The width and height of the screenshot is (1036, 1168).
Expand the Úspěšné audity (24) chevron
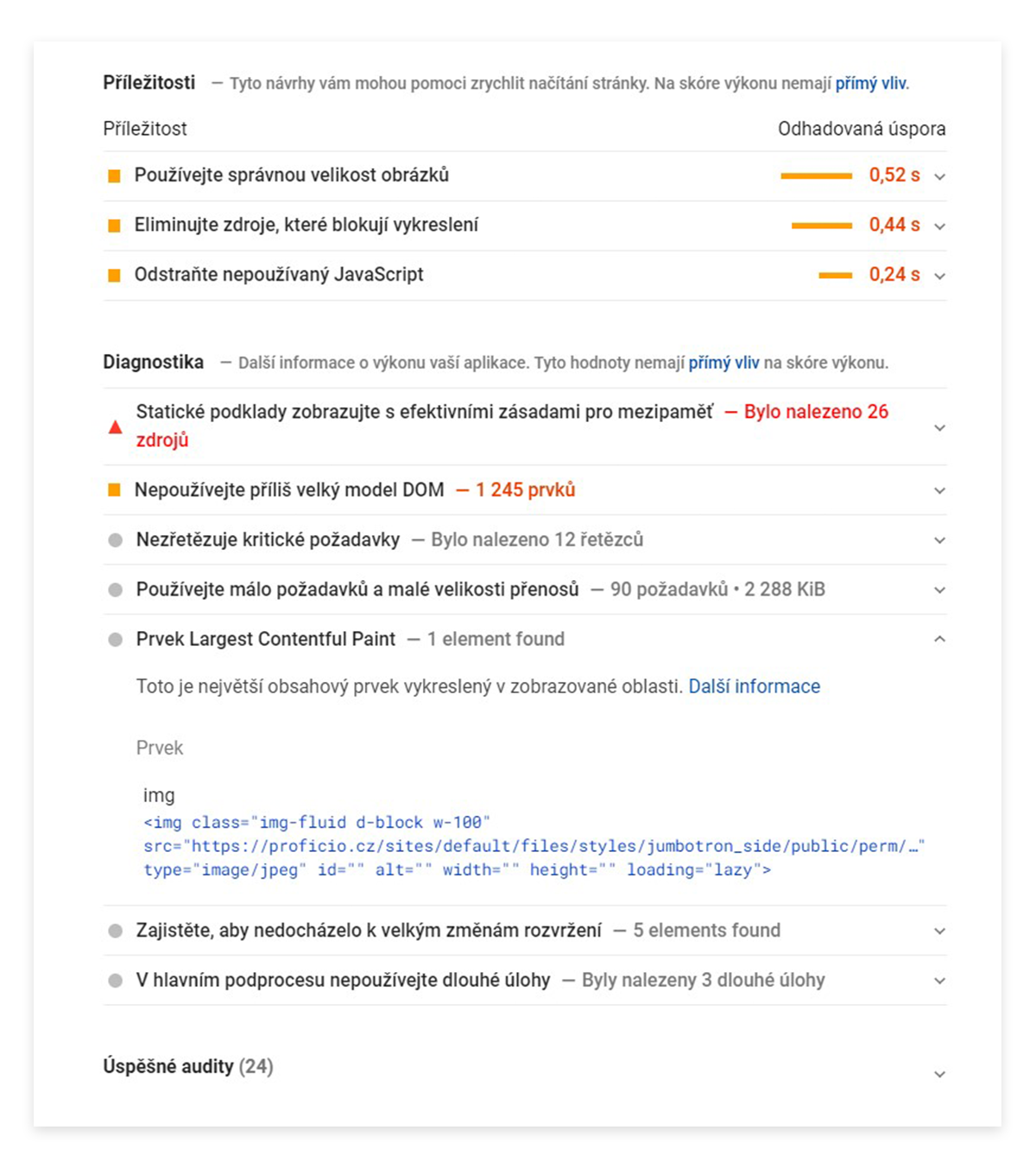pos(940,1075)
